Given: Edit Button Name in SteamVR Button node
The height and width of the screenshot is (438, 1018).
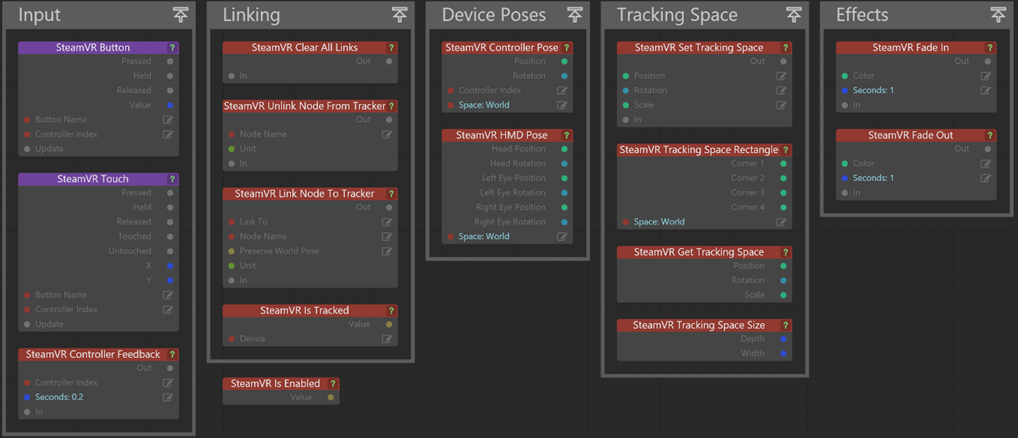Looking at the screenshot, I should 168,120.
